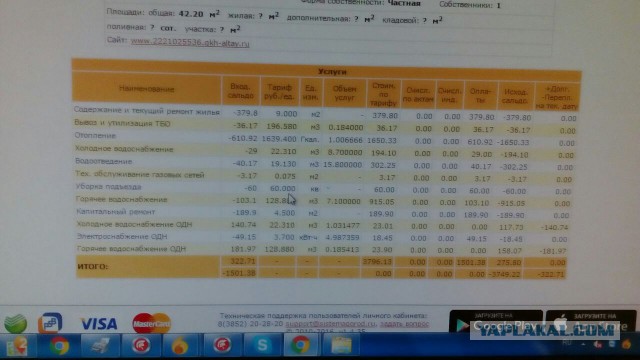
Task: Switch to the active Chrome window on taskbar
Action: [300, 346]
